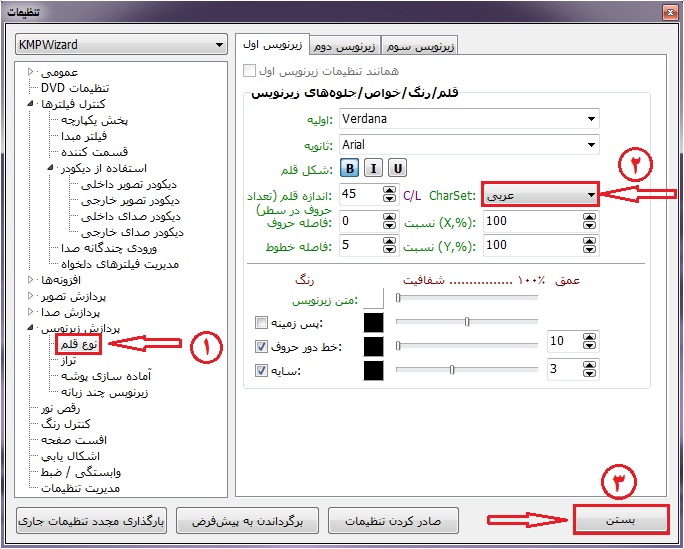
Task: Select تراز in settings tree
Action: 69,360
